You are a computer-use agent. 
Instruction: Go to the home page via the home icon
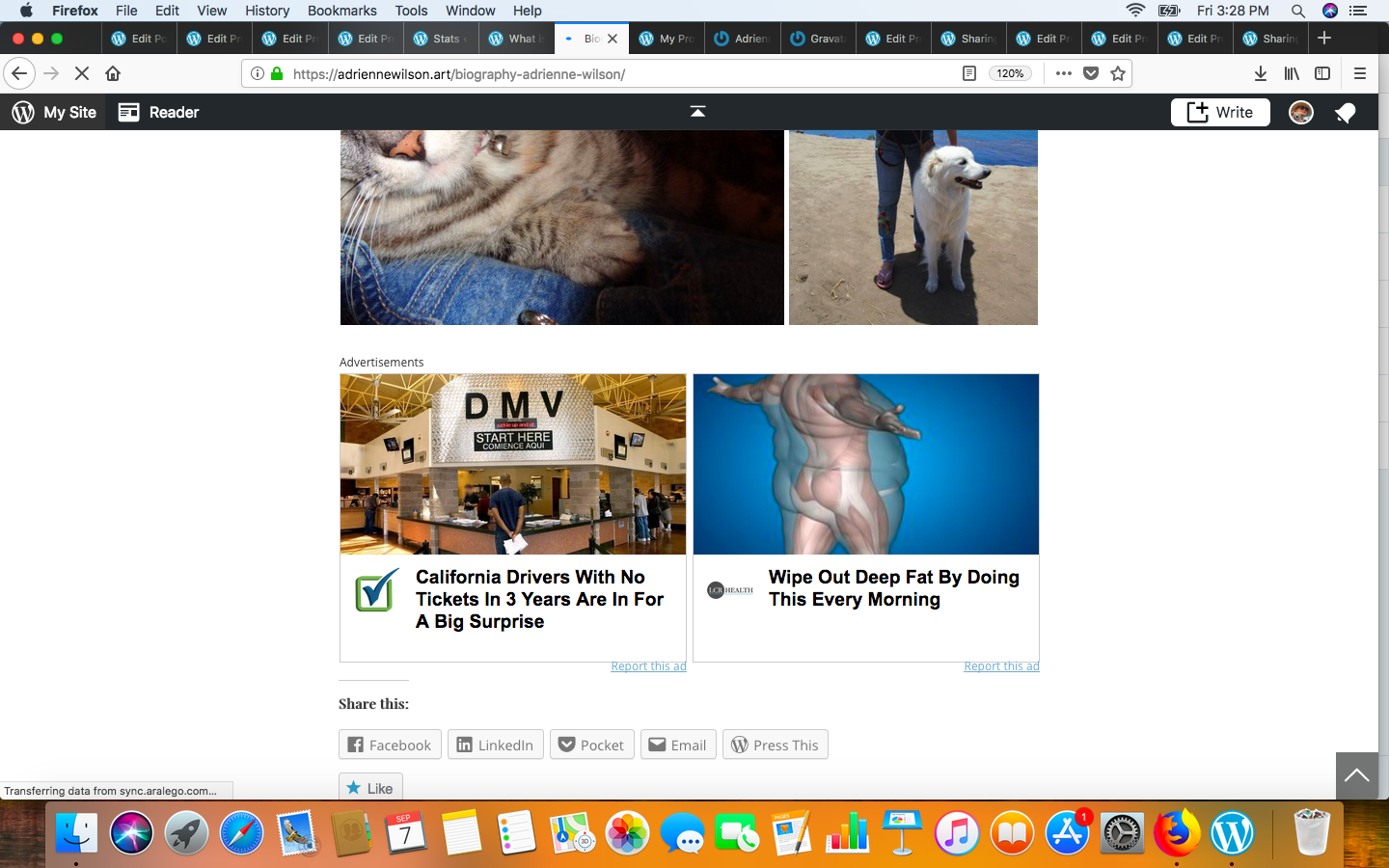(x=114, y=73)
